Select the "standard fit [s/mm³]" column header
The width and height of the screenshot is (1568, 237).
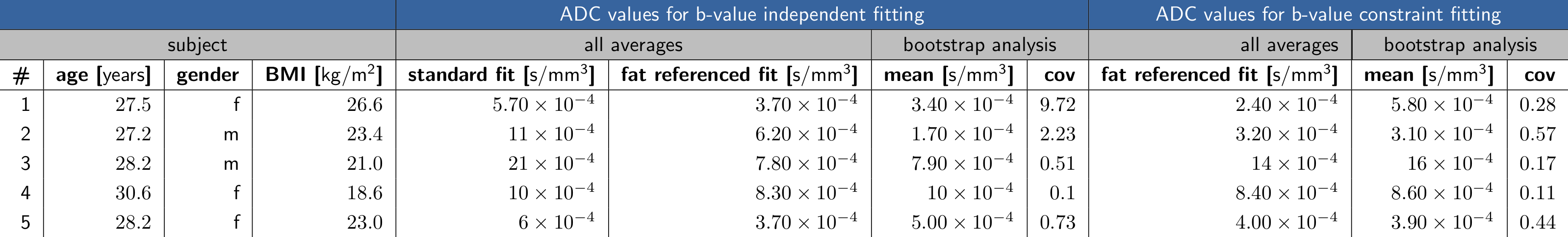(501, 75)
